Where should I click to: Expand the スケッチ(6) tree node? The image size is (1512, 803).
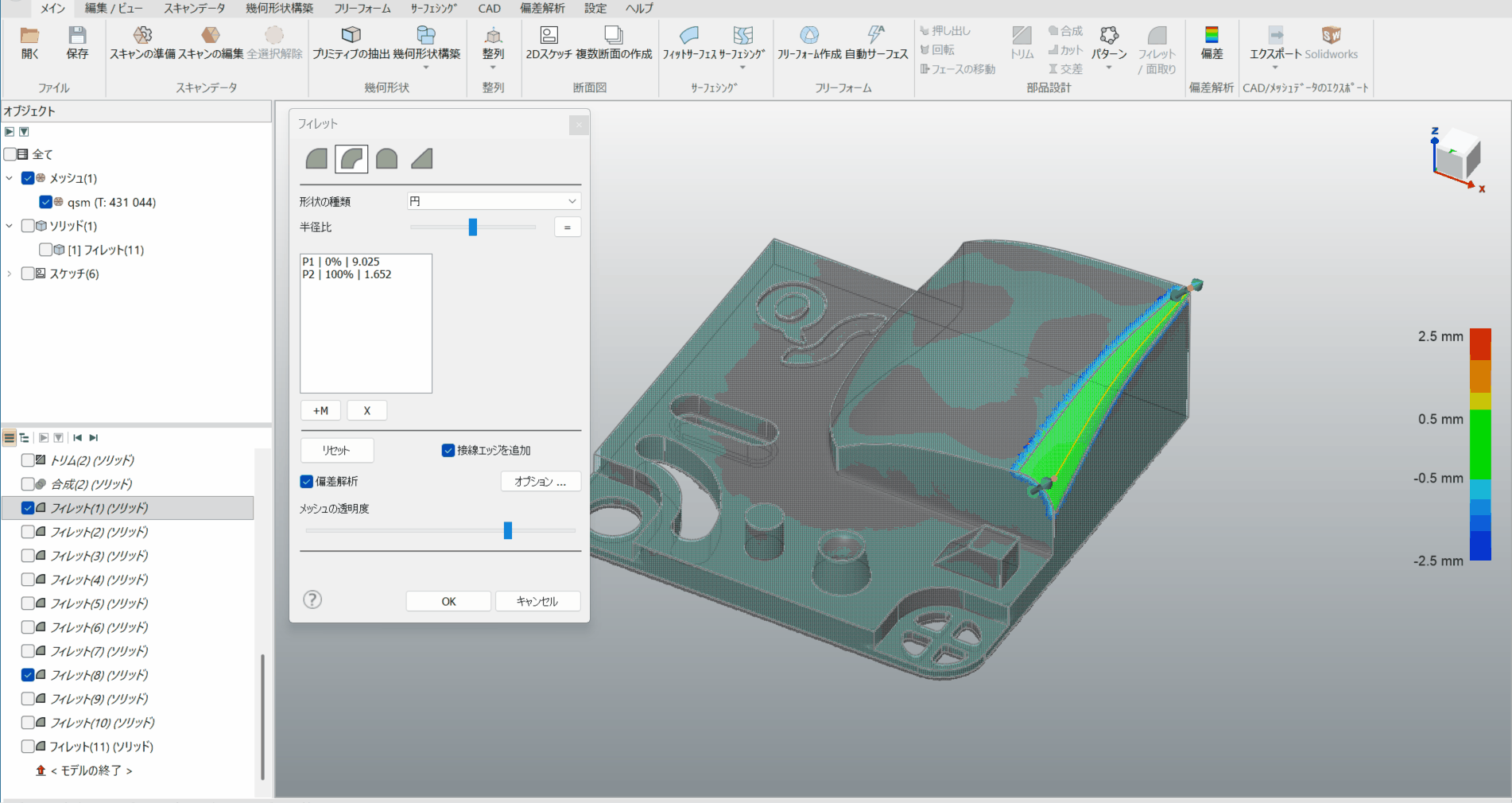pos(10,273)
